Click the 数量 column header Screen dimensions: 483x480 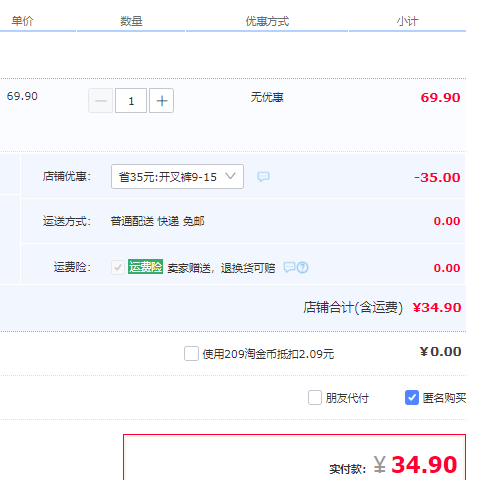point(131,21)
